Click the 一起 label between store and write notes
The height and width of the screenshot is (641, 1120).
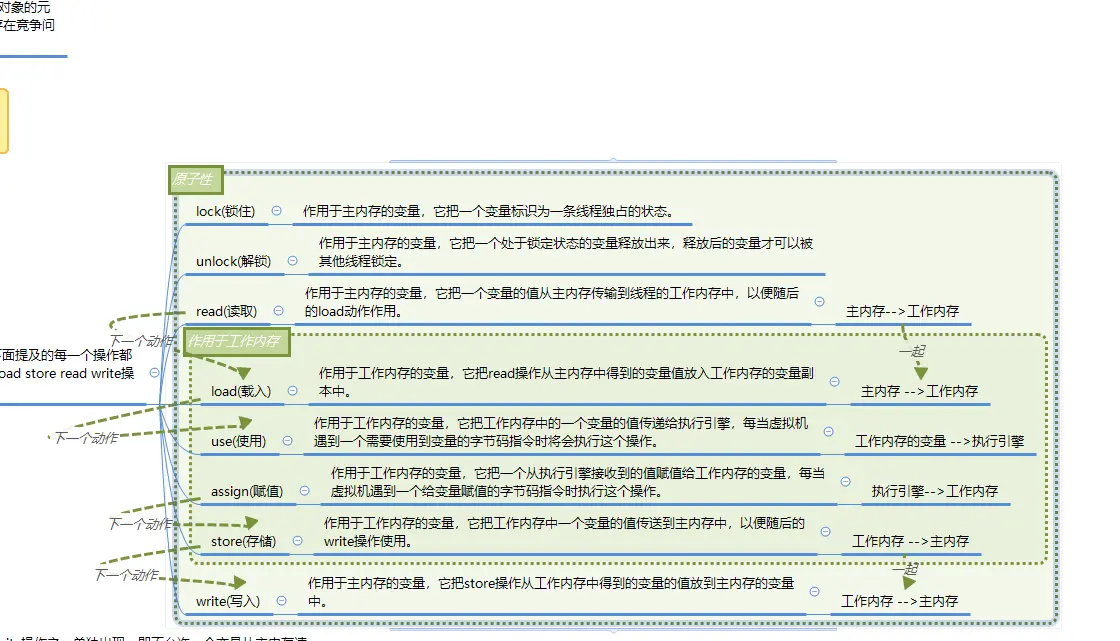point(905,570)
